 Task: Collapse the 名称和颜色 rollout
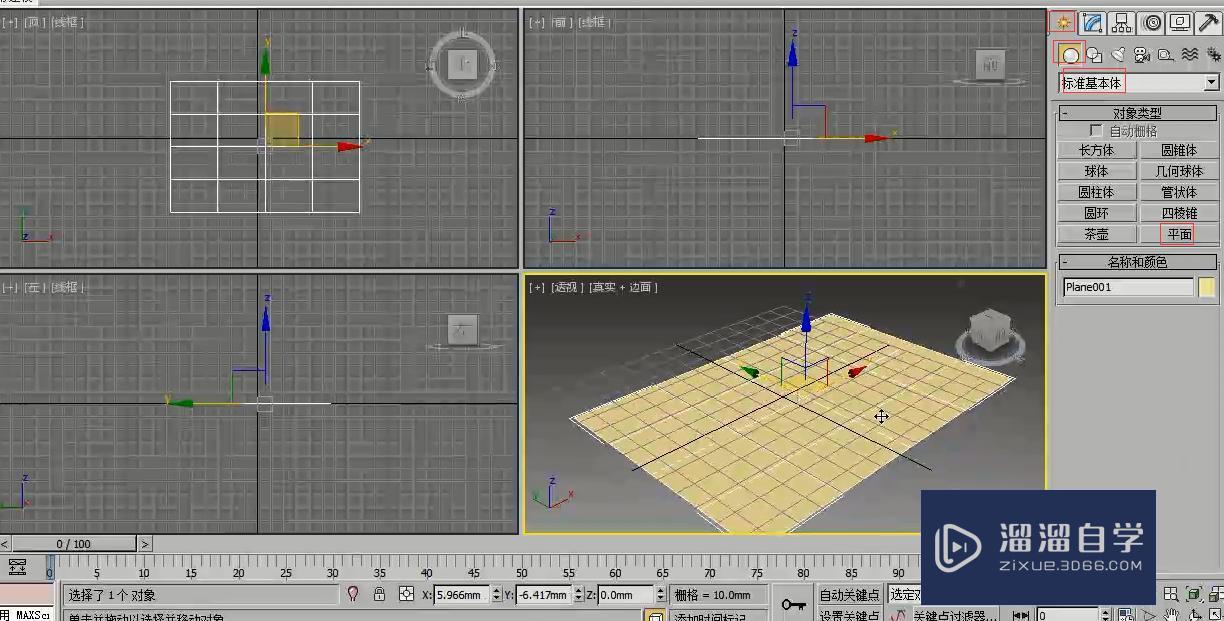point(1066,262)
